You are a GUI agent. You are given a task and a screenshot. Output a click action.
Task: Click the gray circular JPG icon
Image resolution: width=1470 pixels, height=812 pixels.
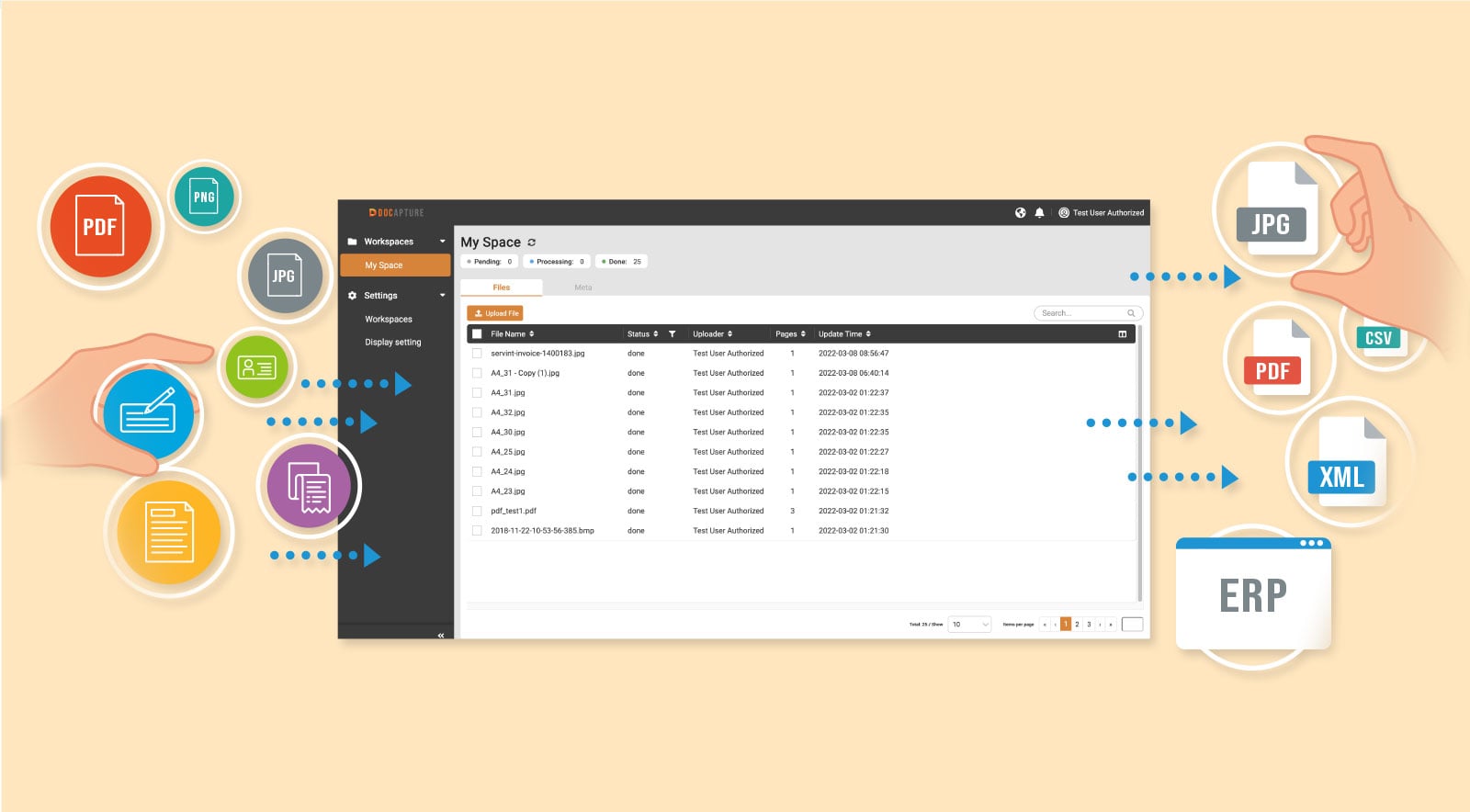point(284,276)
